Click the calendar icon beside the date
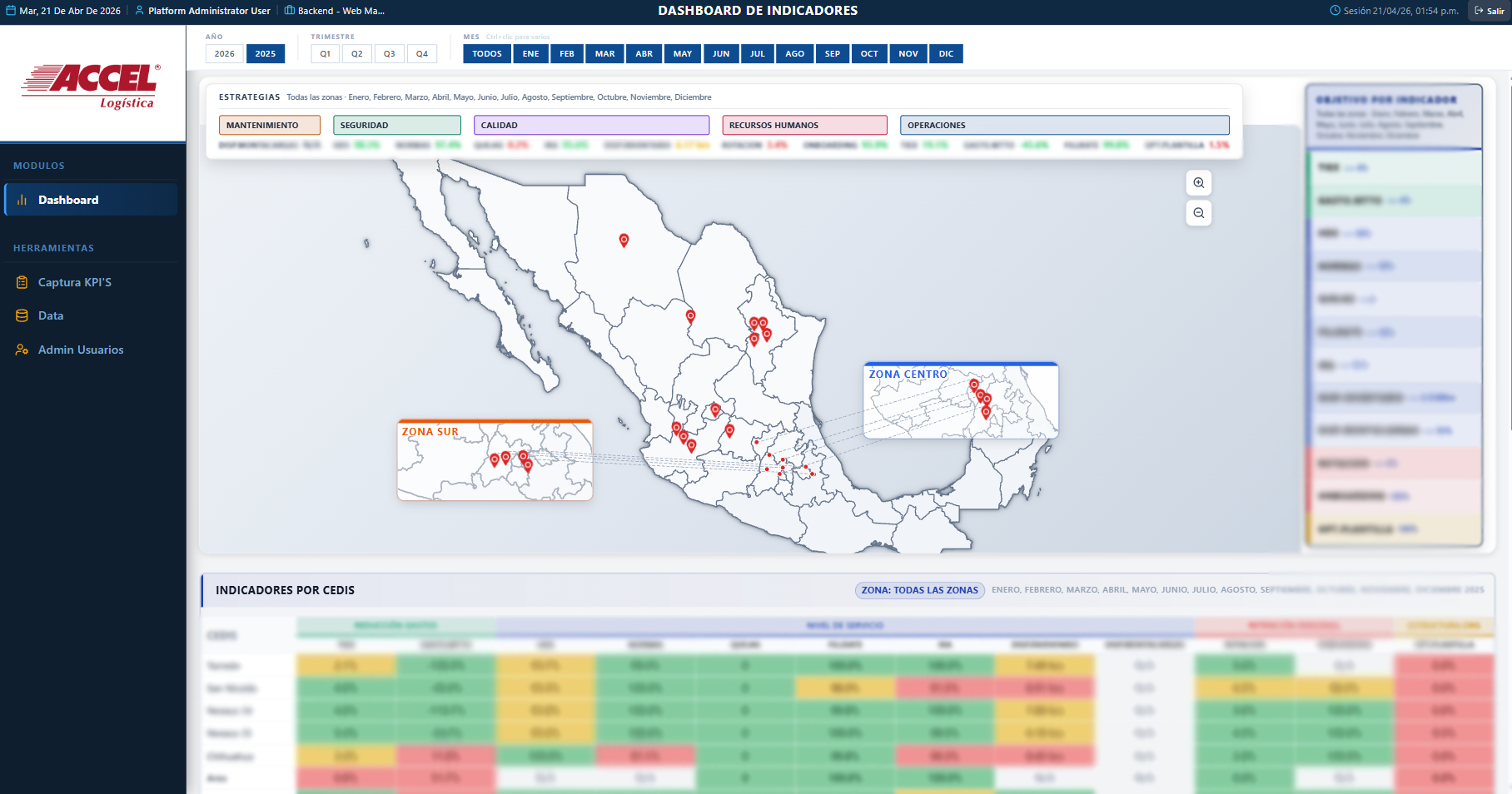 tap(11, 11)
